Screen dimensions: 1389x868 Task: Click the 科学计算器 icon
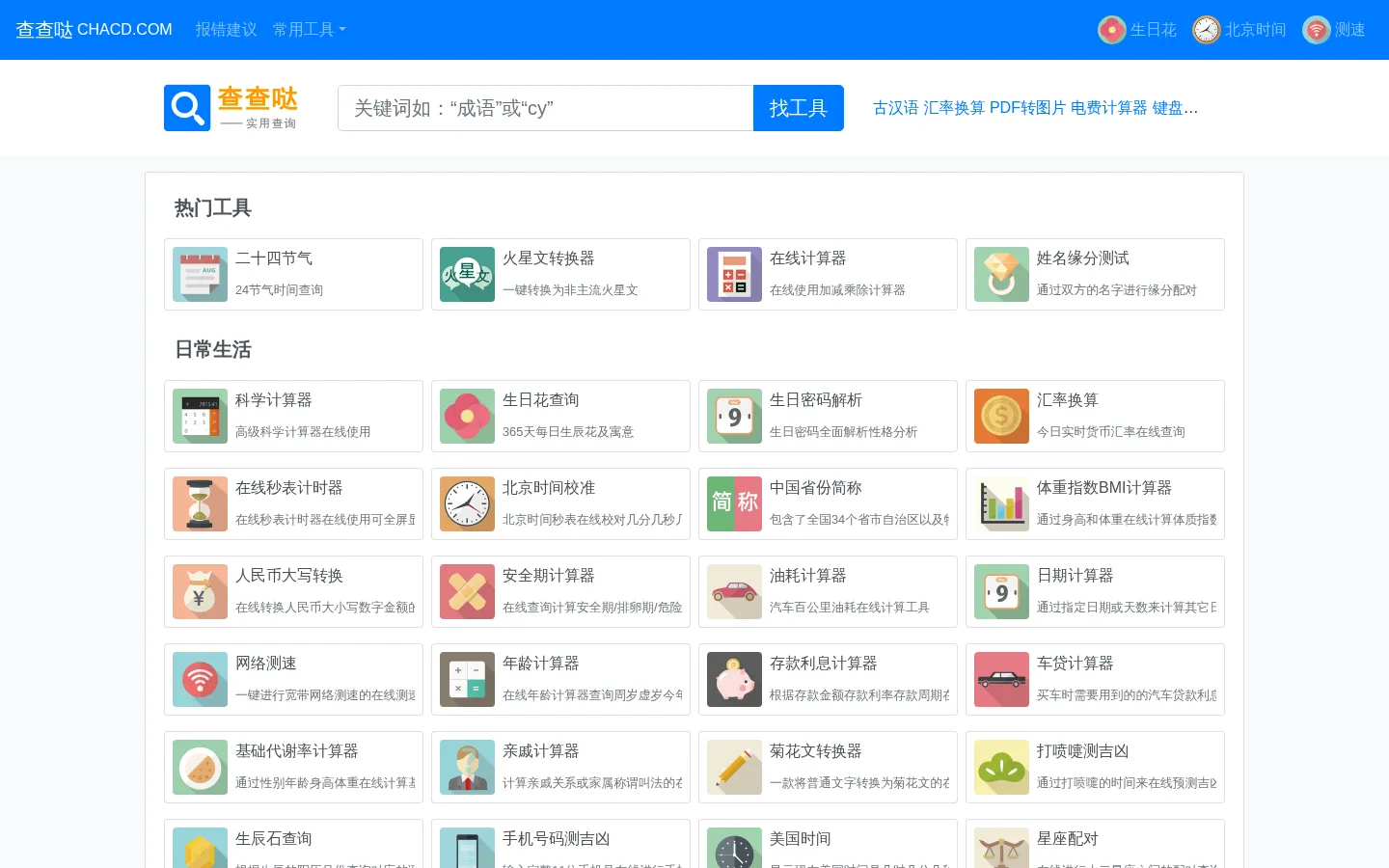[201, 417]
